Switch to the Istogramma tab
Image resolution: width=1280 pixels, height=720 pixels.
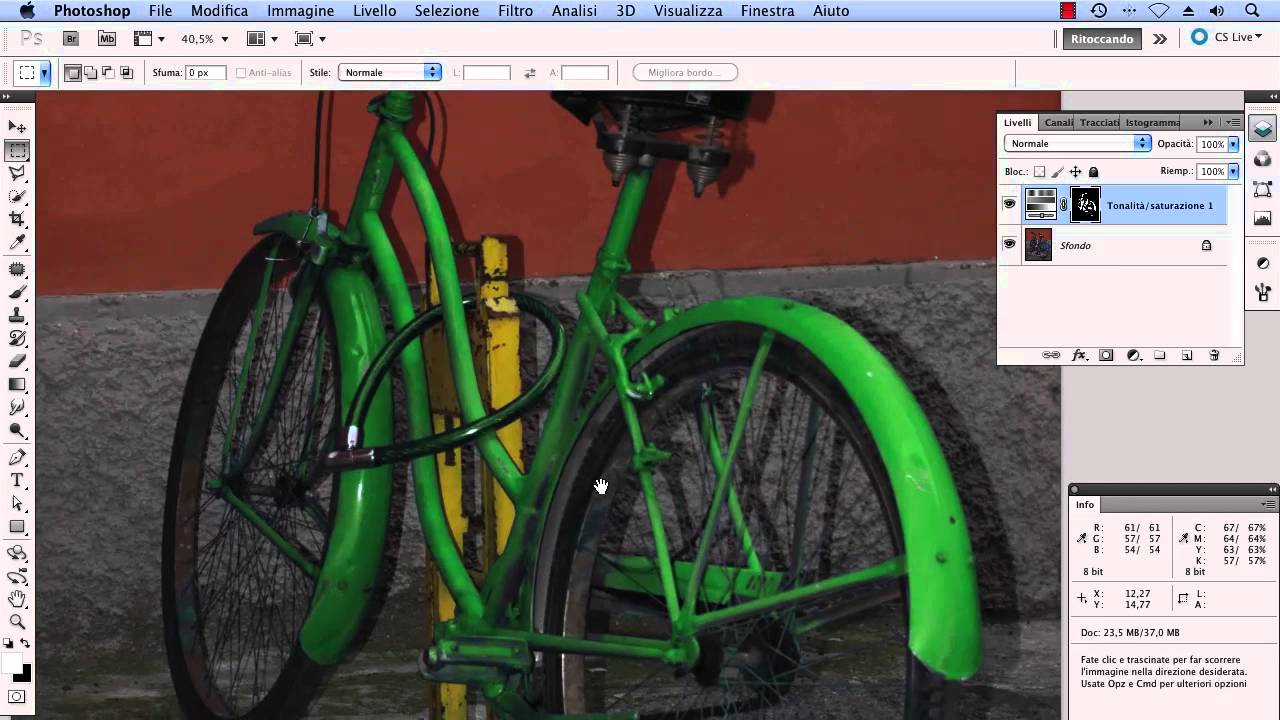point(1152,122)
